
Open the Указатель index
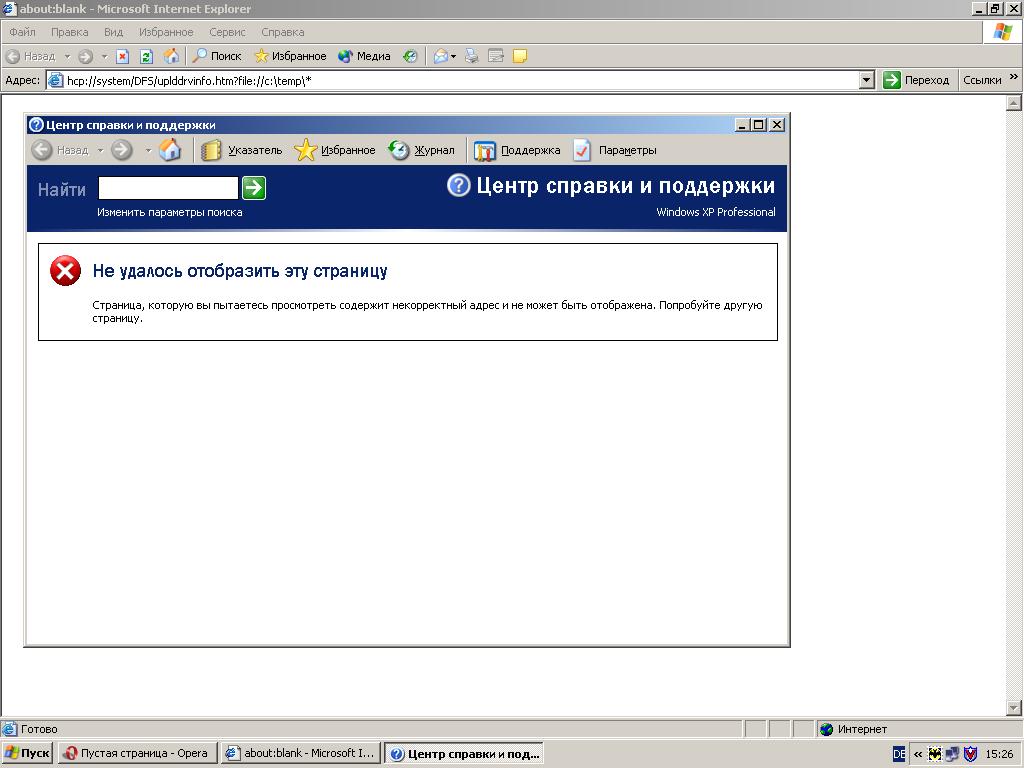[242, 150]
